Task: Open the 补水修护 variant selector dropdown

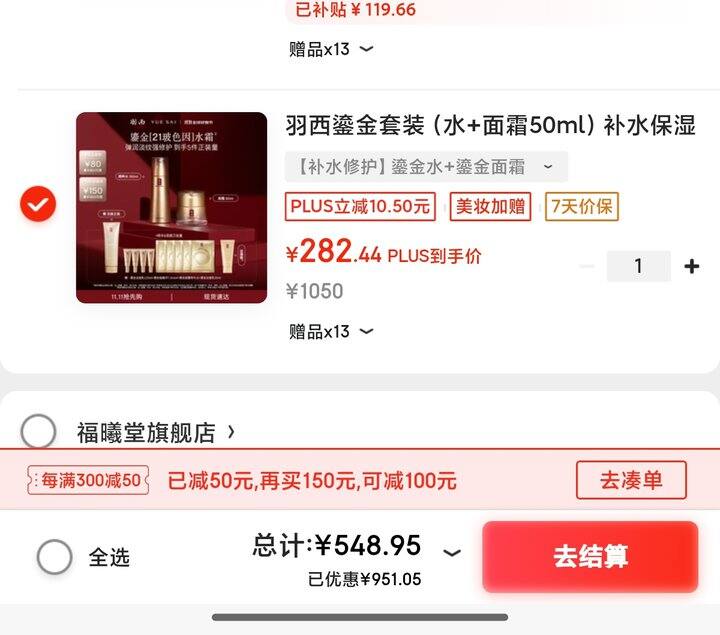Action: point(426,167)
